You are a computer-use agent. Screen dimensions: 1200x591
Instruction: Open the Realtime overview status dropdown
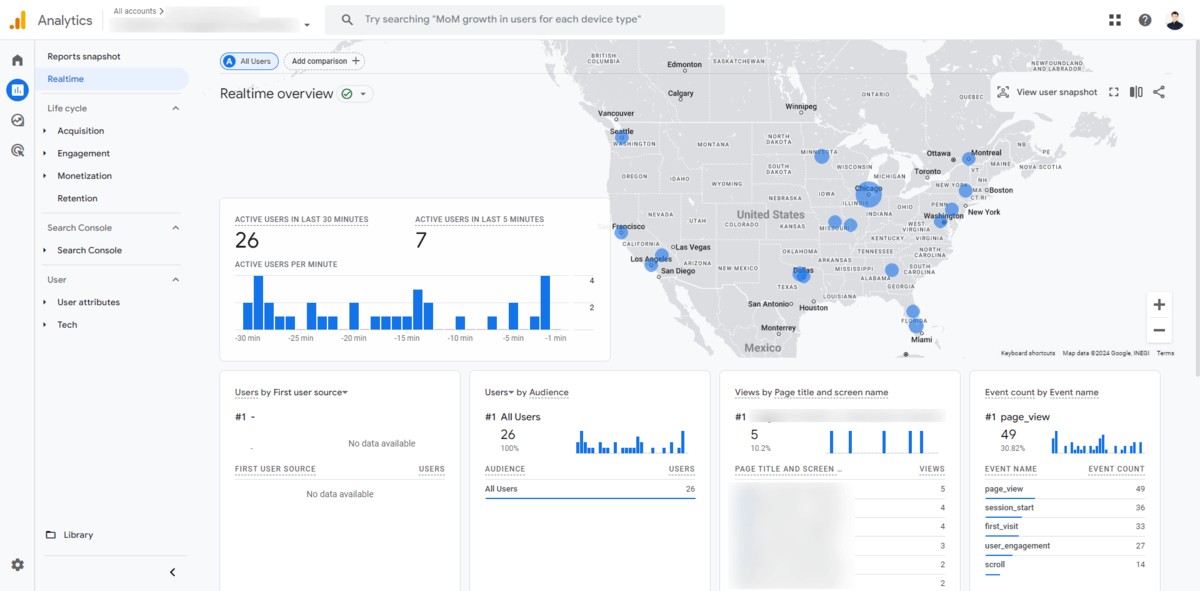[x=364, y=94]
